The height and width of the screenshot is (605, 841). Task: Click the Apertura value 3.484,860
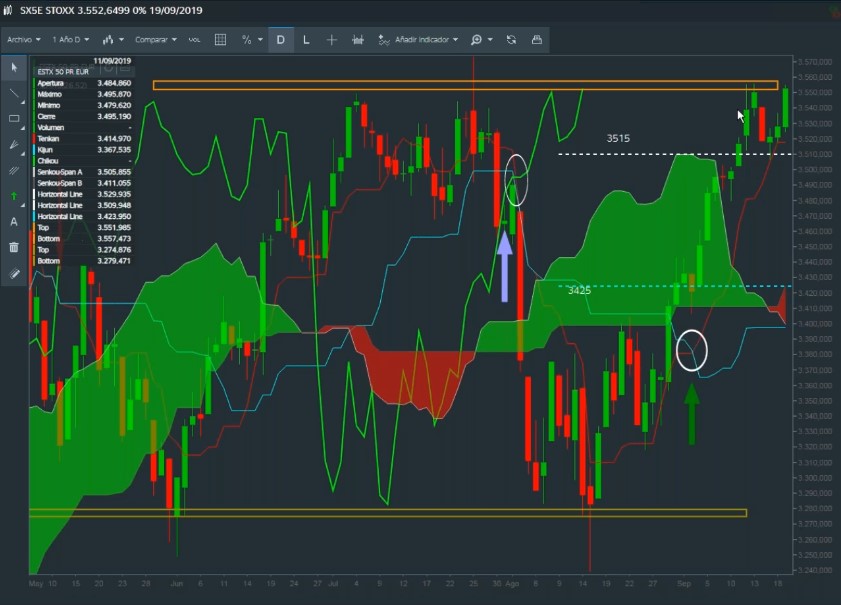pos(114,83)
